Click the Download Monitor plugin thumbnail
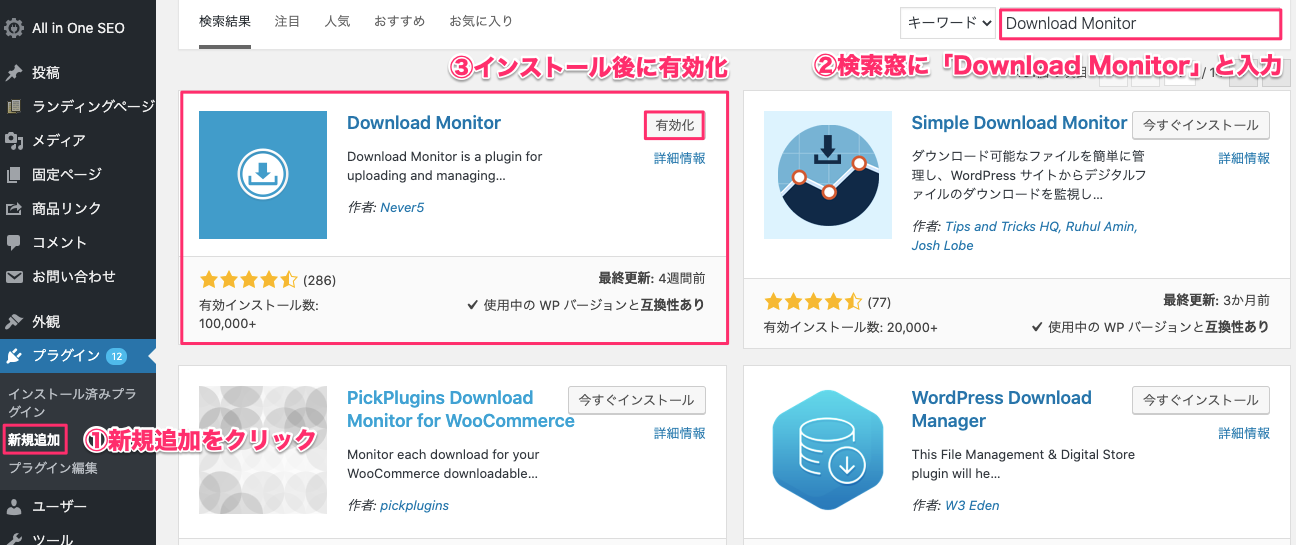Viewport: 1296px width, 545px height. tap(263, 175)
